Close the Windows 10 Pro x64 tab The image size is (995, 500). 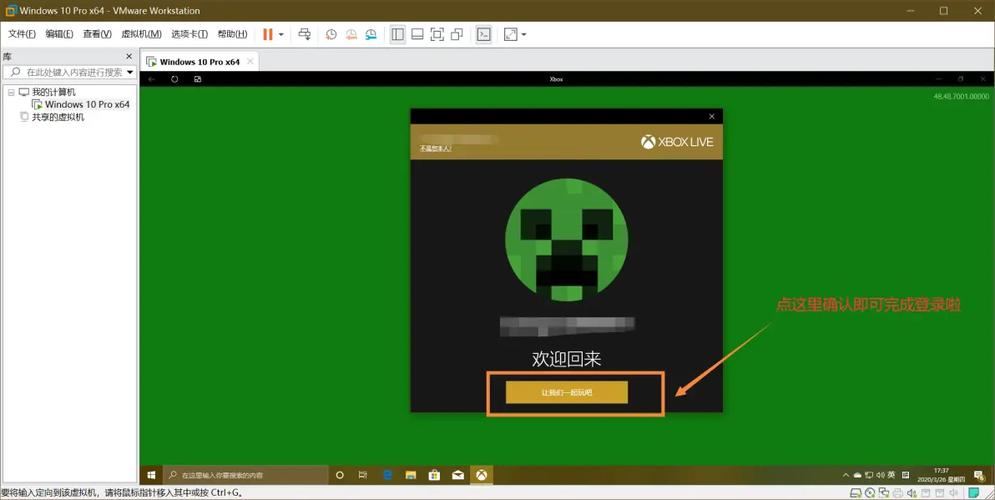pyautogui.click(x=250, y=62)
